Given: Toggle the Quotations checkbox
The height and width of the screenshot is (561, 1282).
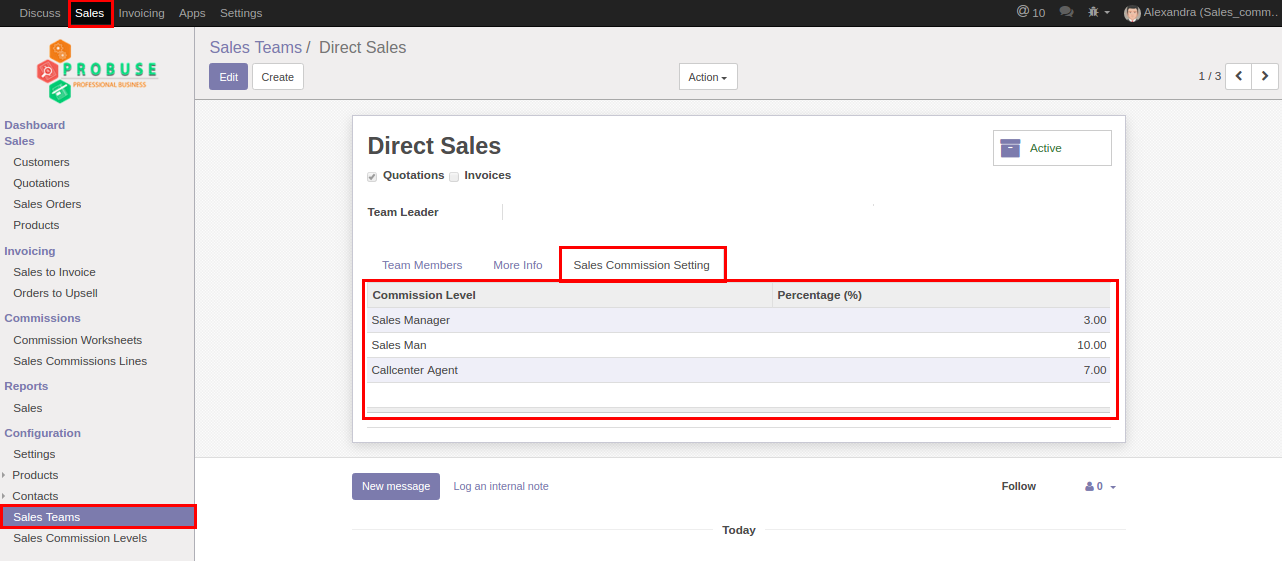Looking at the screenshot, I should [x=372, y=177].
